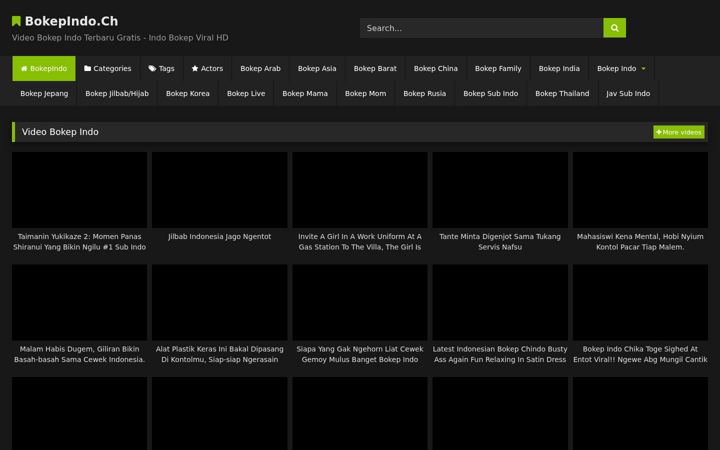Open the Bokep Jepang menu item

point(44,93)
